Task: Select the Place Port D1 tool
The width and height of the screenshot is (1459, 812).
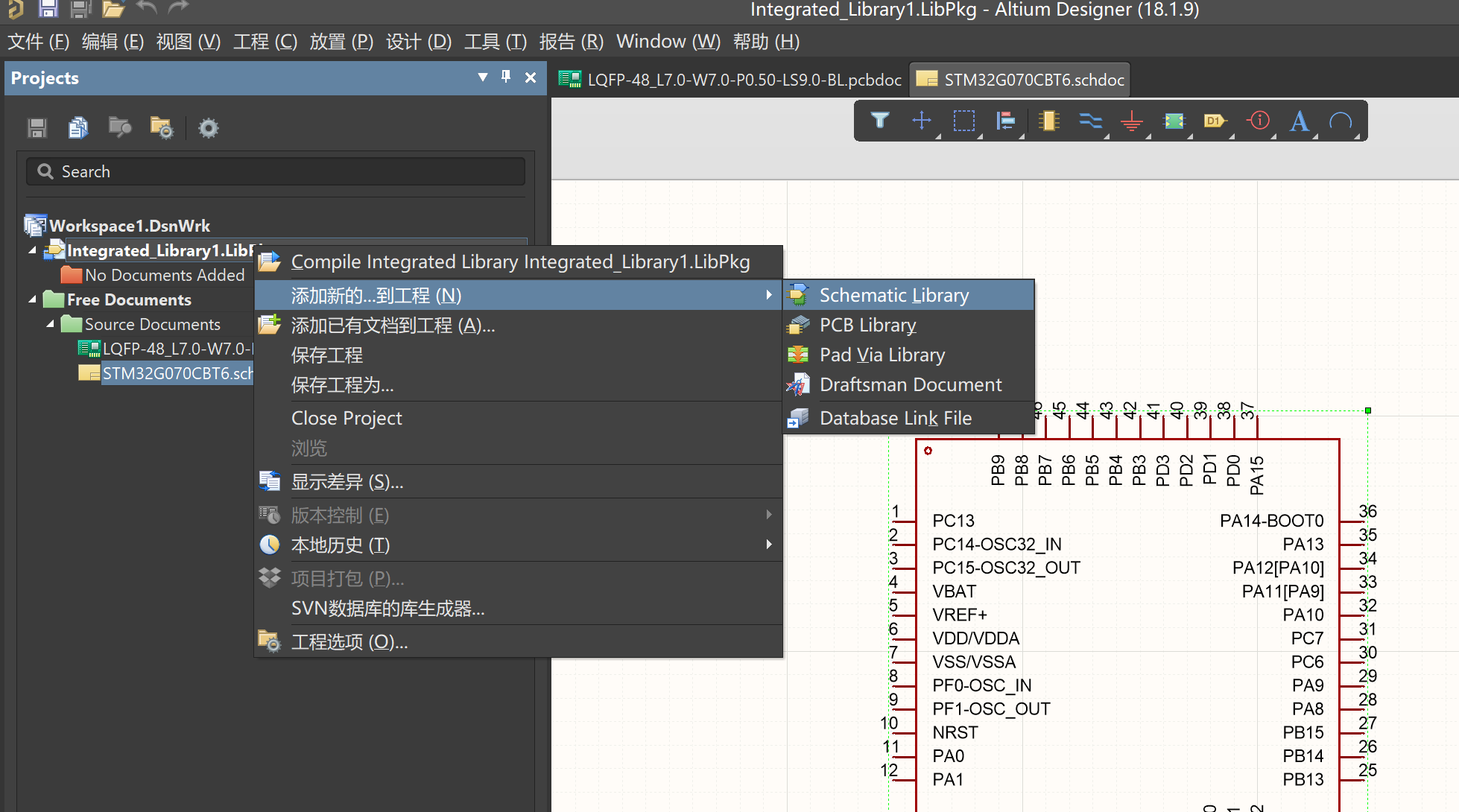Action: [1215, 120]
